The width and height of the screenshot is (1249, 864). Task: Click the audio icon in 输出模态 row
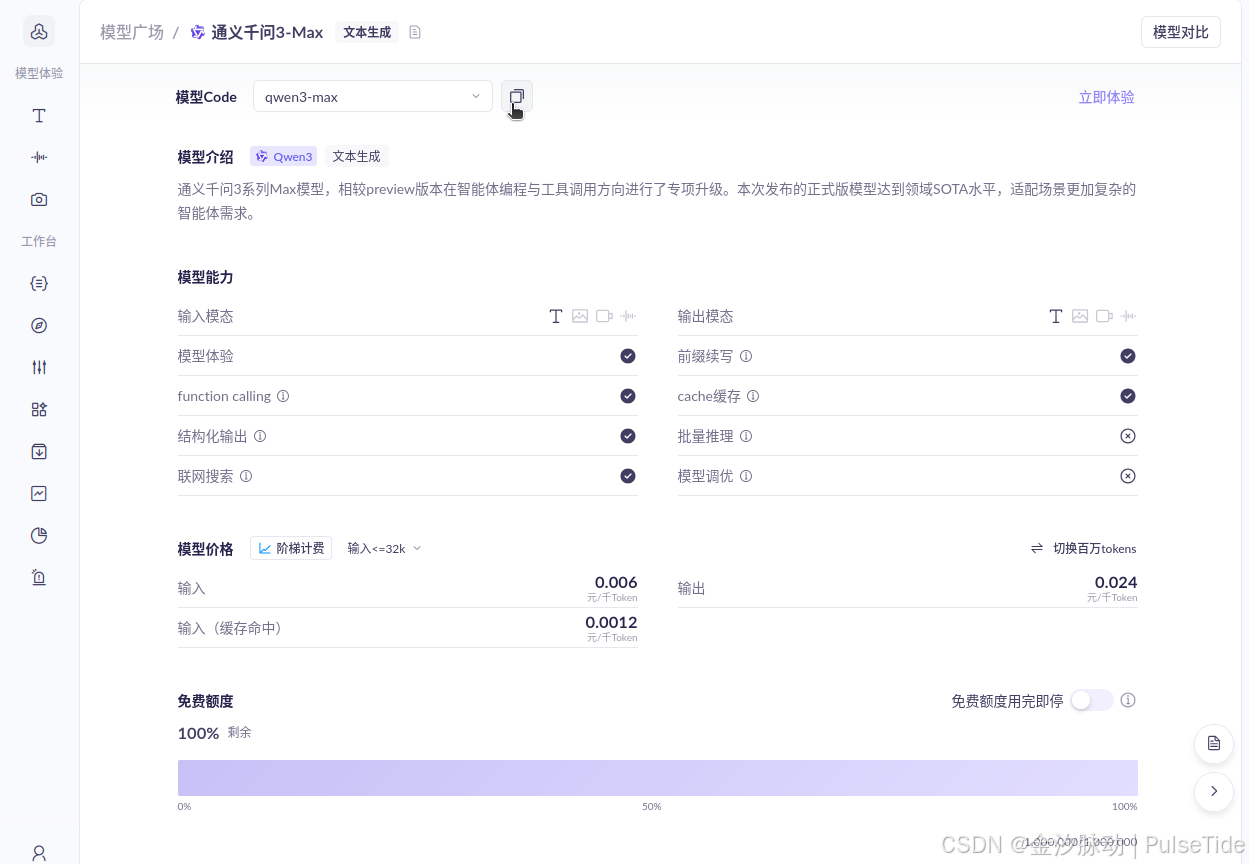[x=1128, y=316]
